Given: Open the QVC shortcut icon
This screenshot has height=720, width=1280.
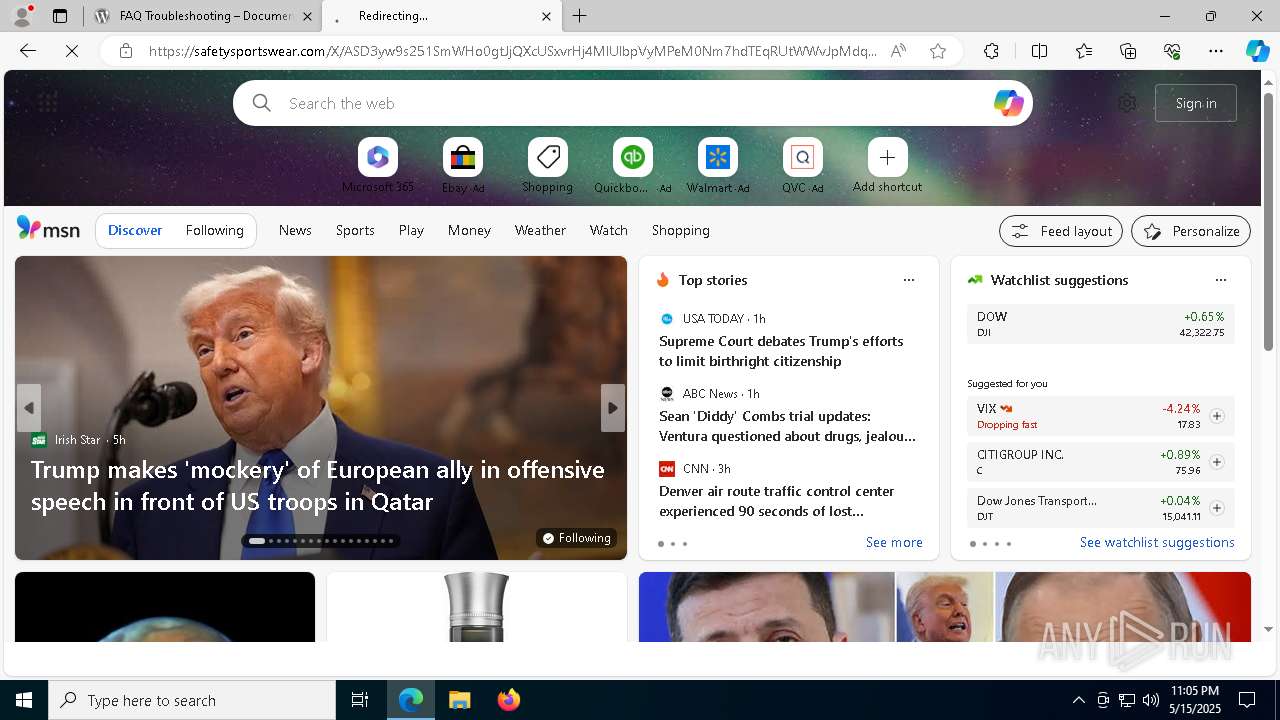Looking at the screenshot, I should pyautogui.click(x=802, y=157).
